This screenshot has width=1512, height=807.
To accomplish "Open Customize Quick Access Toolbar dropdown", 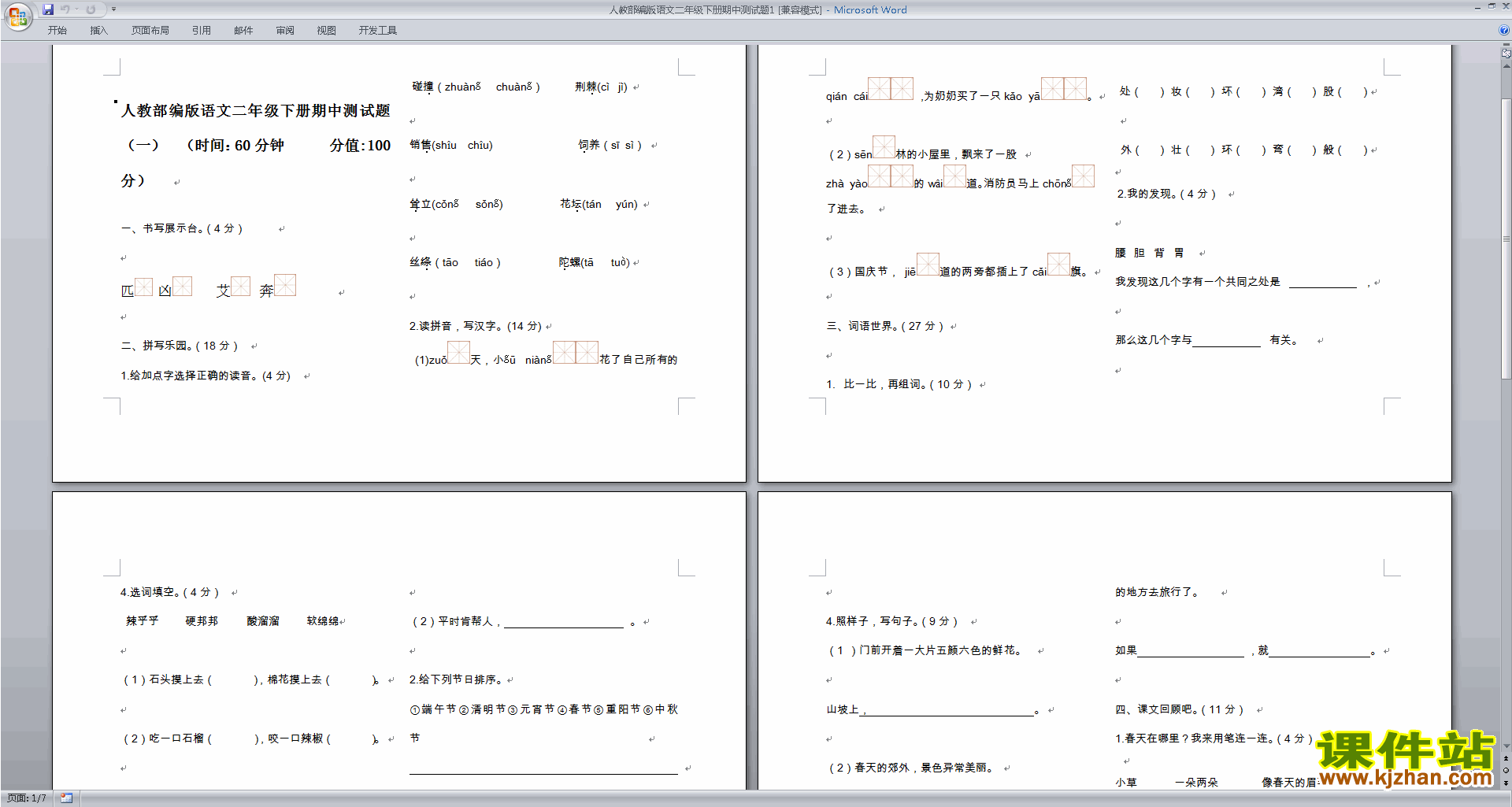I will pos(113,9).
